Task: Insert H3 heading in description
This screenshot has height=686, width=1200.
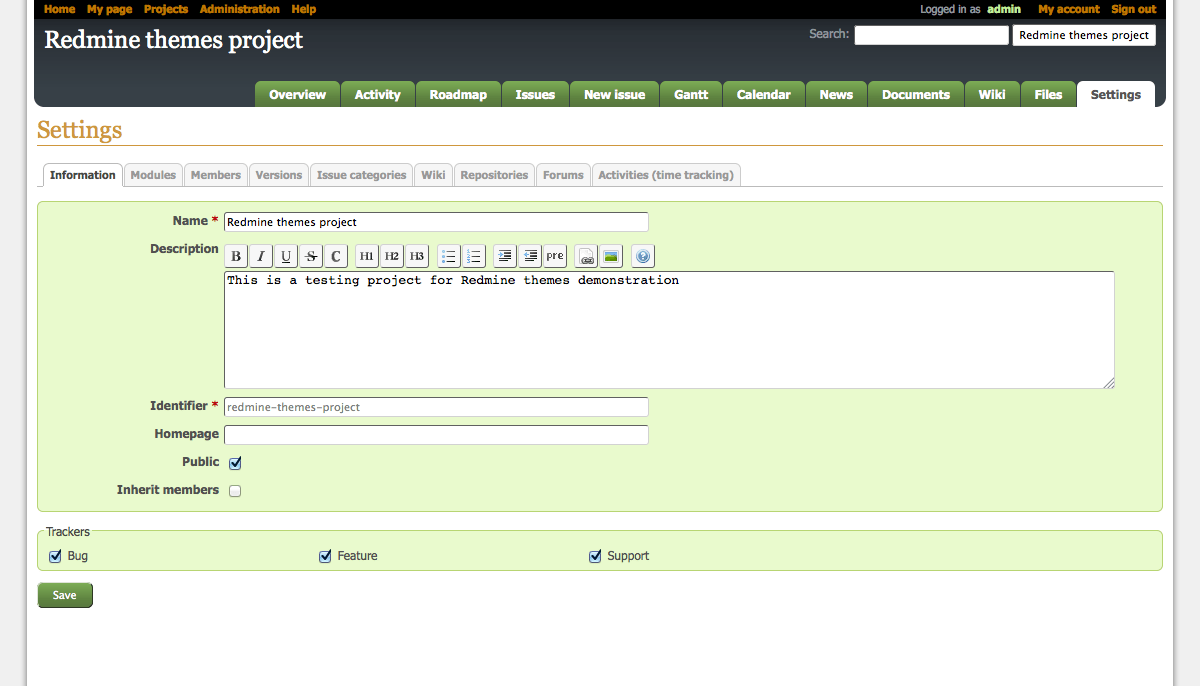Action: point(417,257)
